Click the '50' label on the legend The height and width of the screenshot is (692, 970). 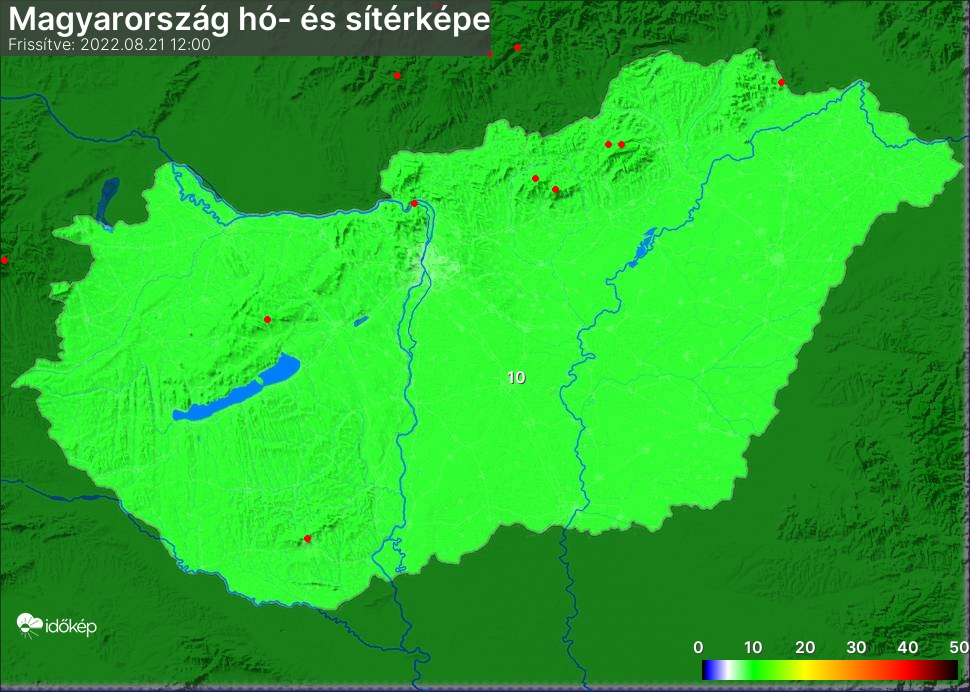point(958,647)
